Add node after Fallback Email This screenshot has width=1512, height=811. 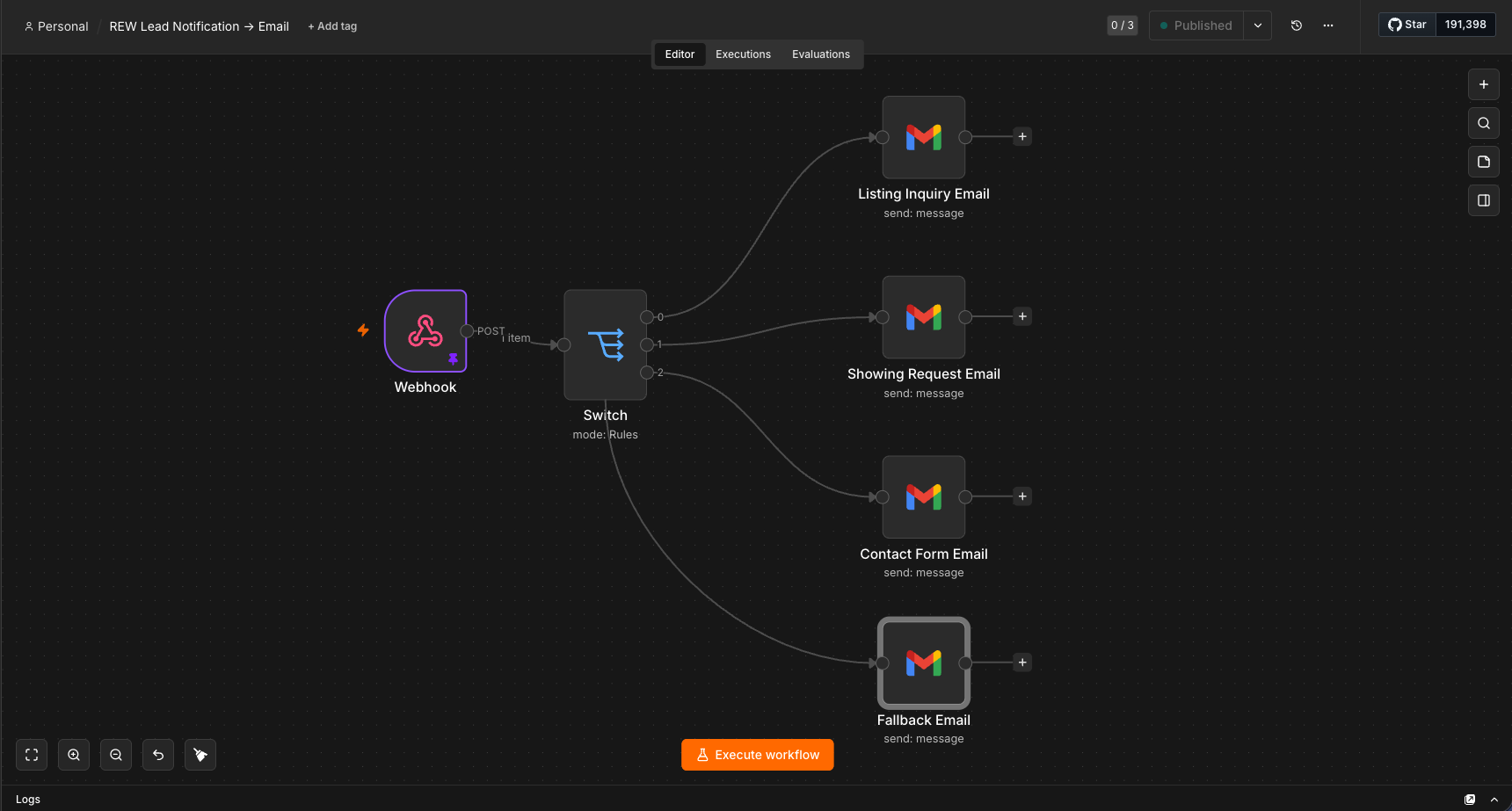(x=1022, y=663)
